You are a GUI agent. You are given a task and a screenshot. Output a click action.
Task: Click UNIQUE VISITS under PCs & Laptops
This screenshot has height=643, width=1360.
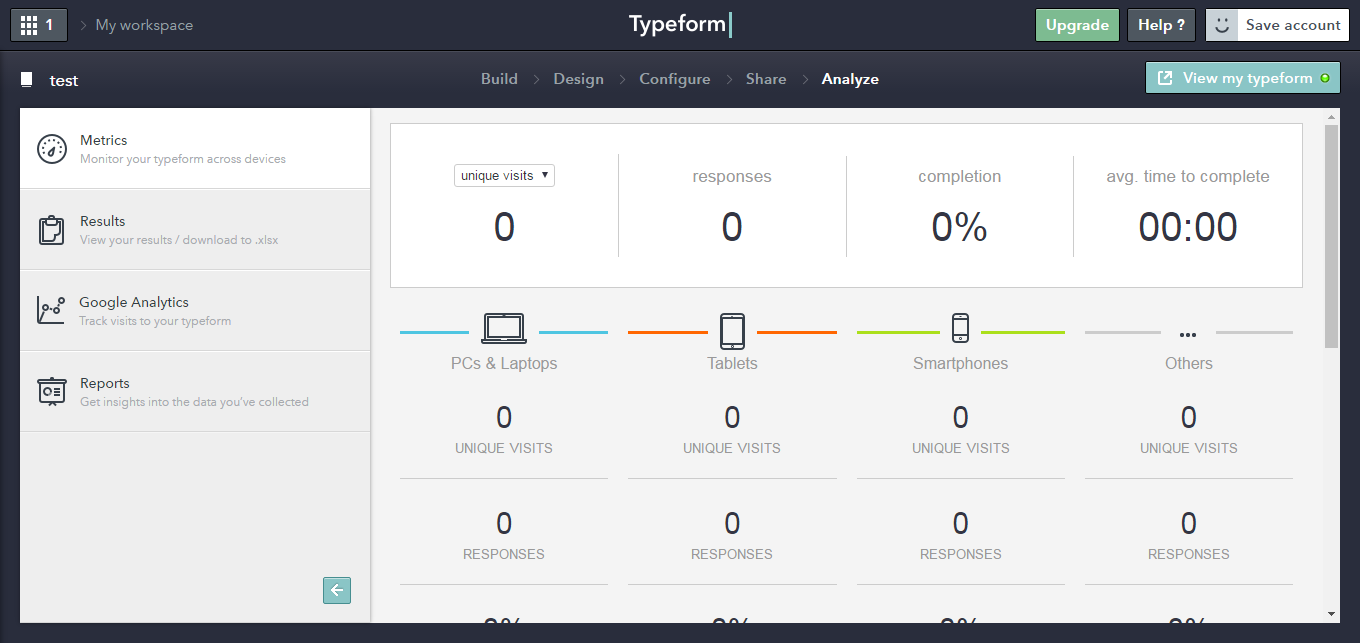[504, 448]
